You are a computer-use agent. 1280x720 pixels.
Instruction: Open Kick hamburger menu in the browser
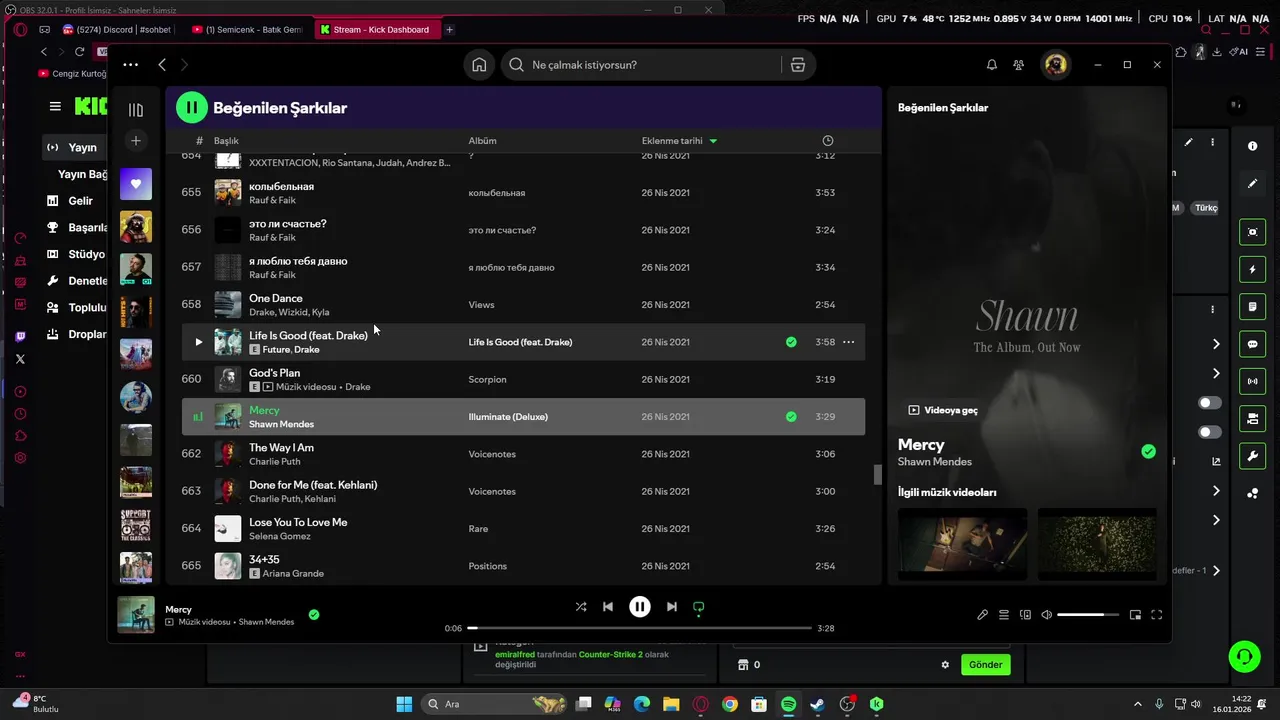click(55, 106)
